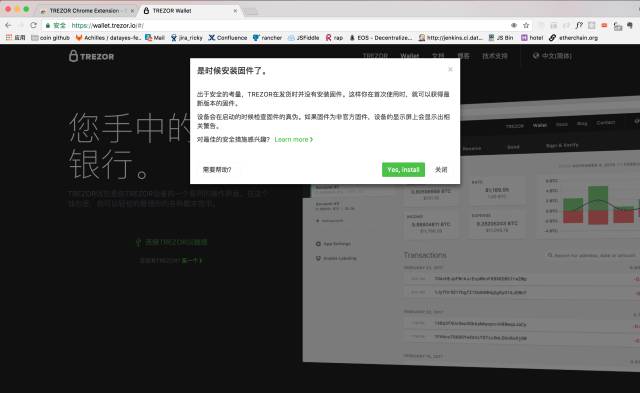640x393 pixels.
Task: Click the green connect TREZOR device link
Action: coord(171,242)
